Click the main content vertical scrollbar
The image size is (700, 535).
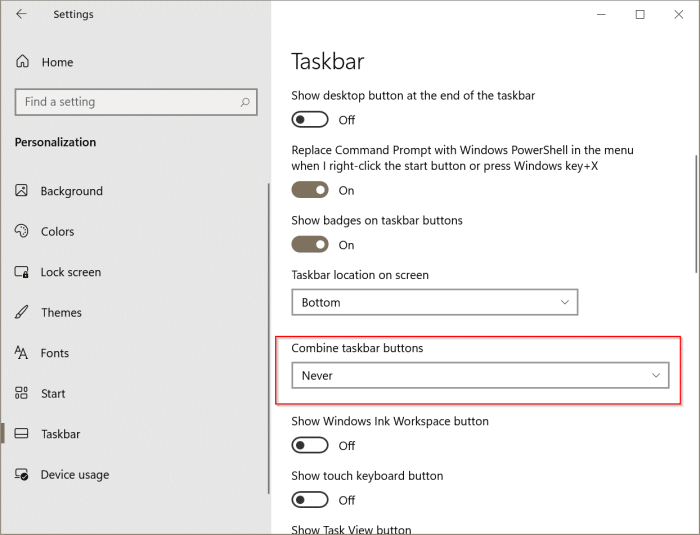coord(696,214)
